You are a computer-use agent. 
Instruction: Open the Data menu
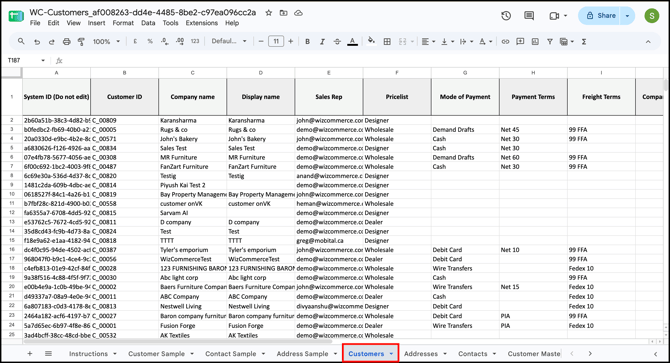(148, 23)
